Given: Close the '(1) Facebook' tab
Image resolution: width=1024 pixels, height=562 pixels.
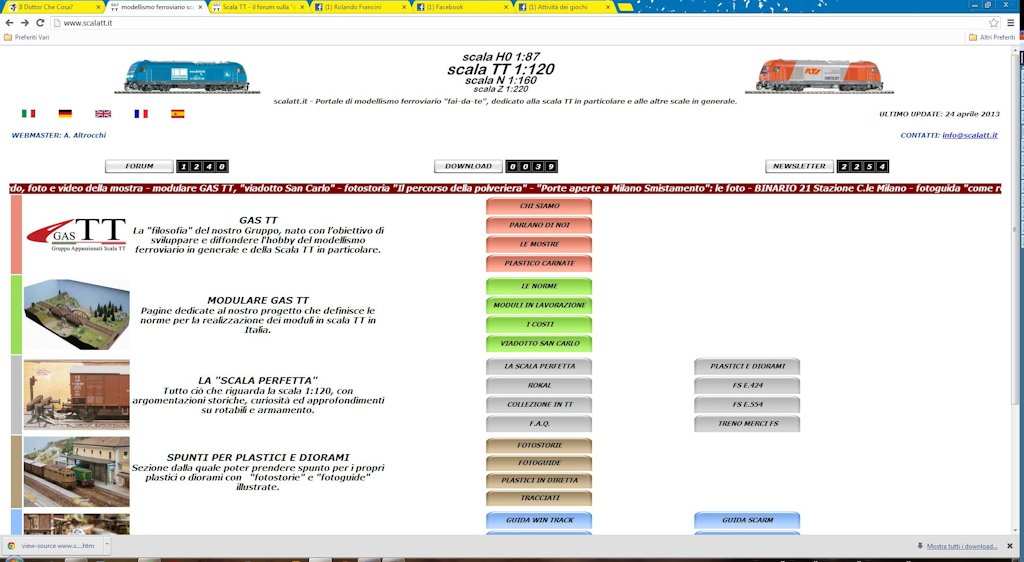Looking at the screenshot, I should (506, 7).
